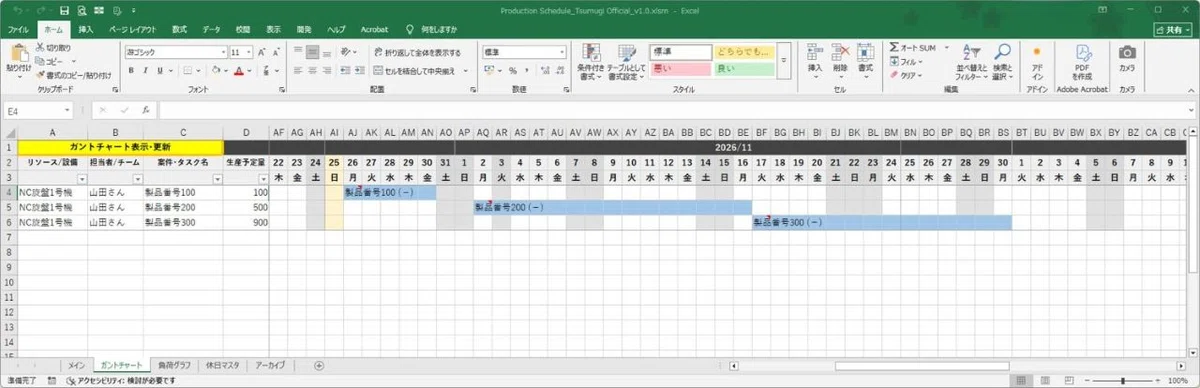Align text to the left

pyautogui.click(x=298, y=70)
